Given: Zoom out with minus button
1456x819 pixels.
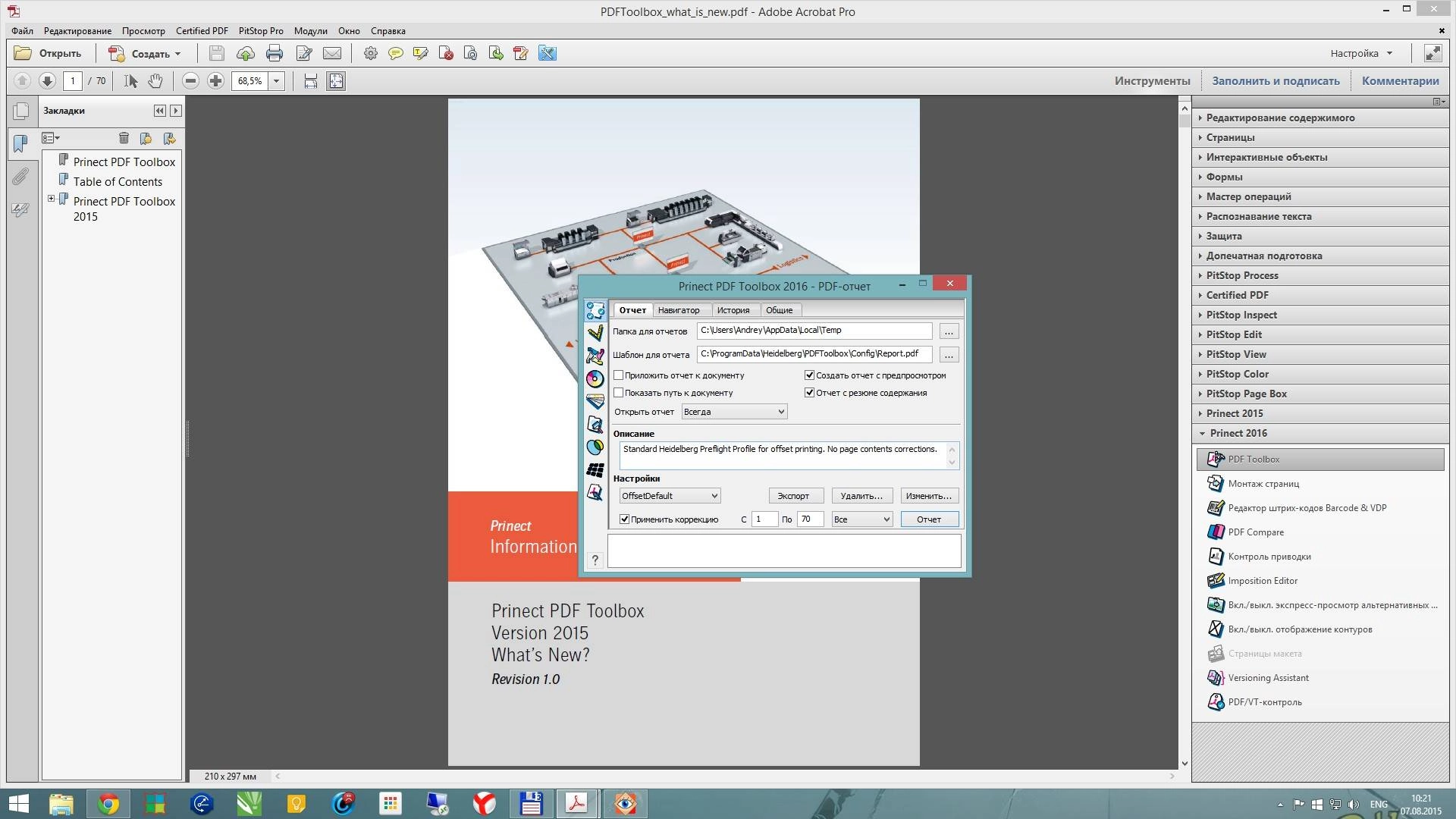Looking at the screenshot, I should point(190,80).
